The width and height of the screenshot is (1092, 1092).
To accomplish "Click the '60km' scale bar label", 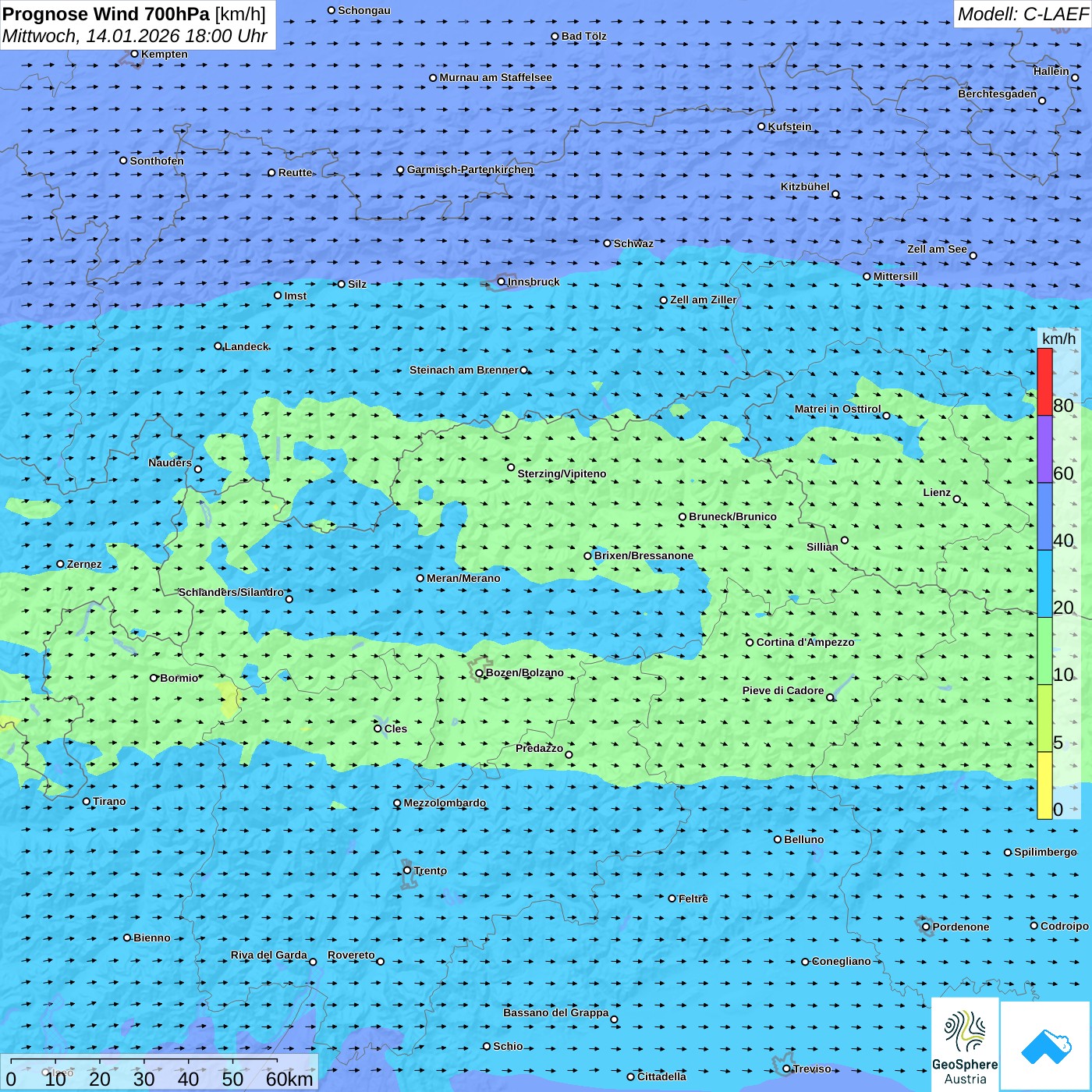I will coord(289,1079).
